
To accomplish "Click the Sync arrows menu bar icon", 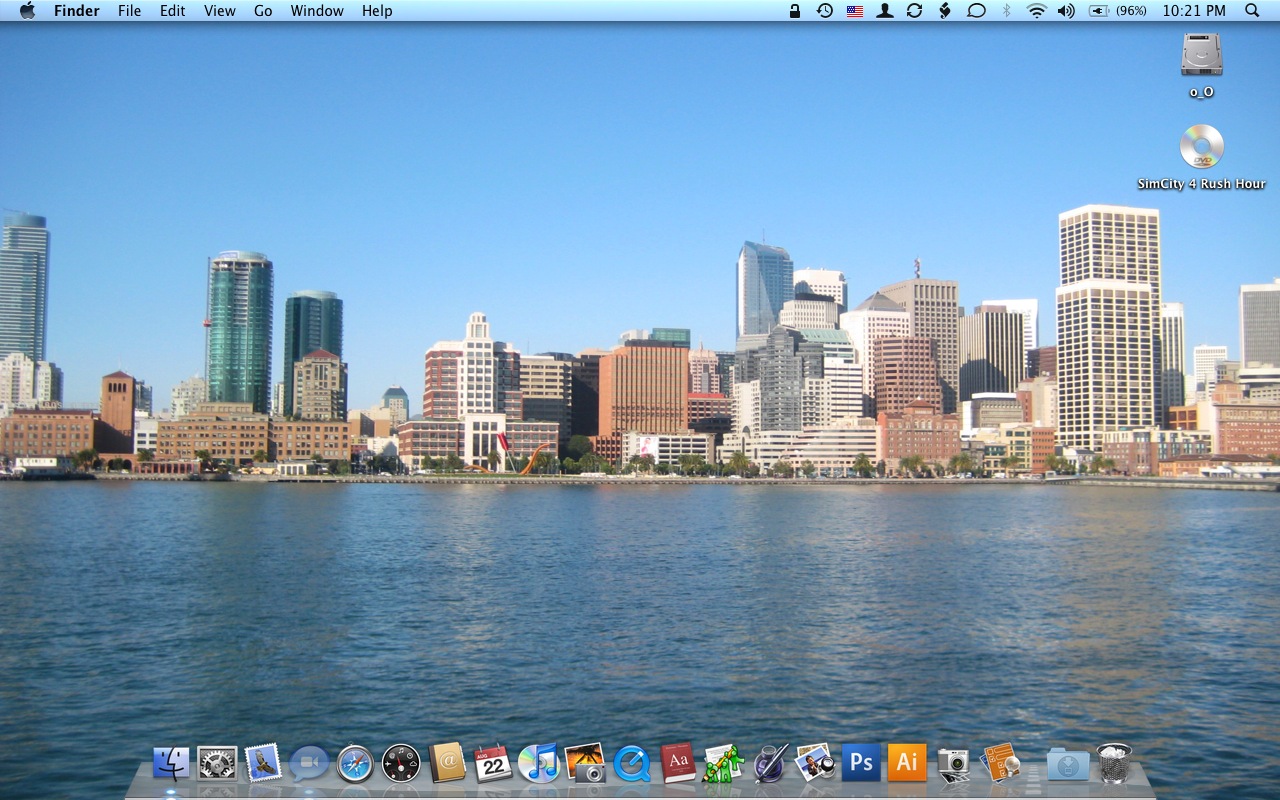I will pos(914,11).
